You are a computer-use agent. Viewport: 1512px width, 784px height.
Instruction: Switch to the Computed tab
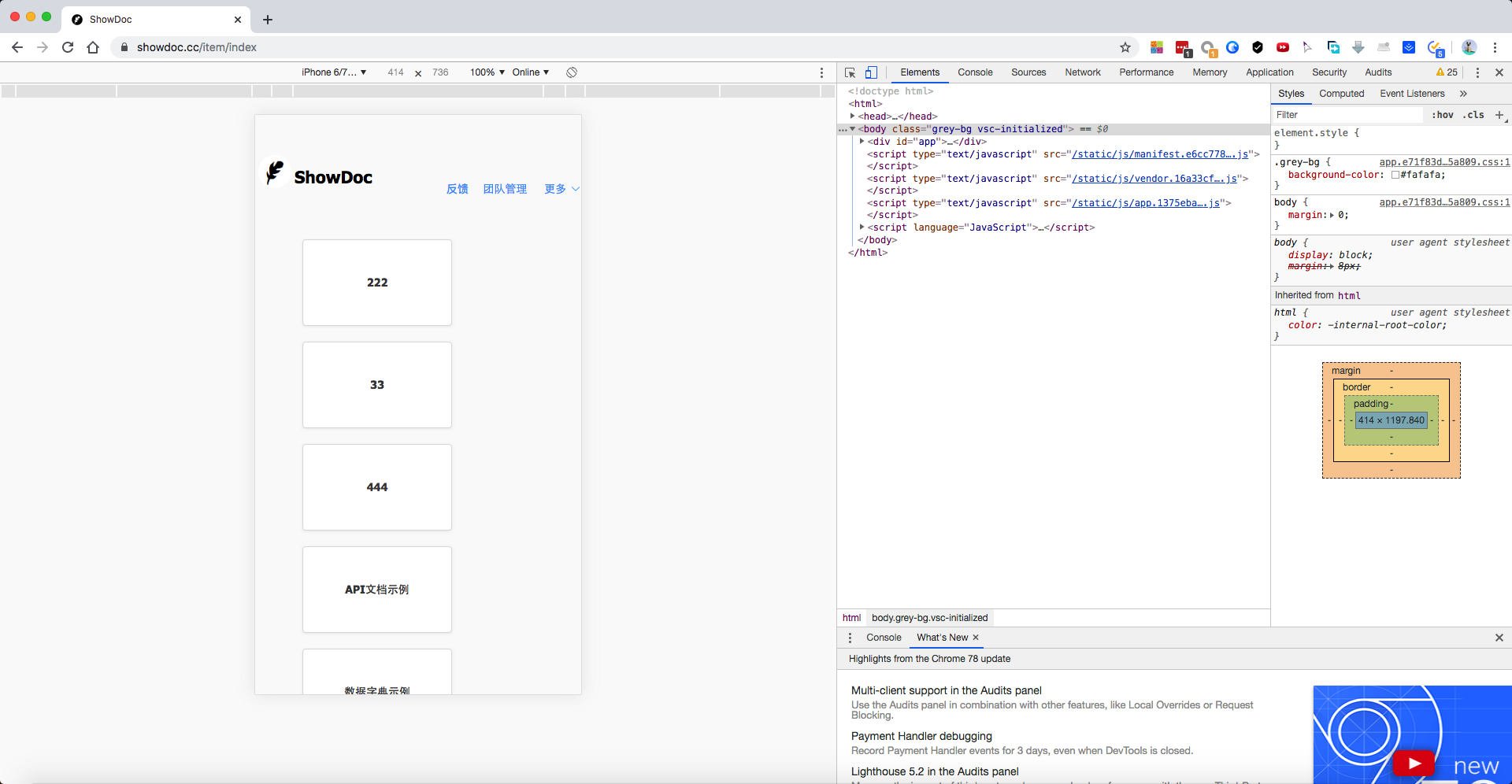pos(1342,94)
